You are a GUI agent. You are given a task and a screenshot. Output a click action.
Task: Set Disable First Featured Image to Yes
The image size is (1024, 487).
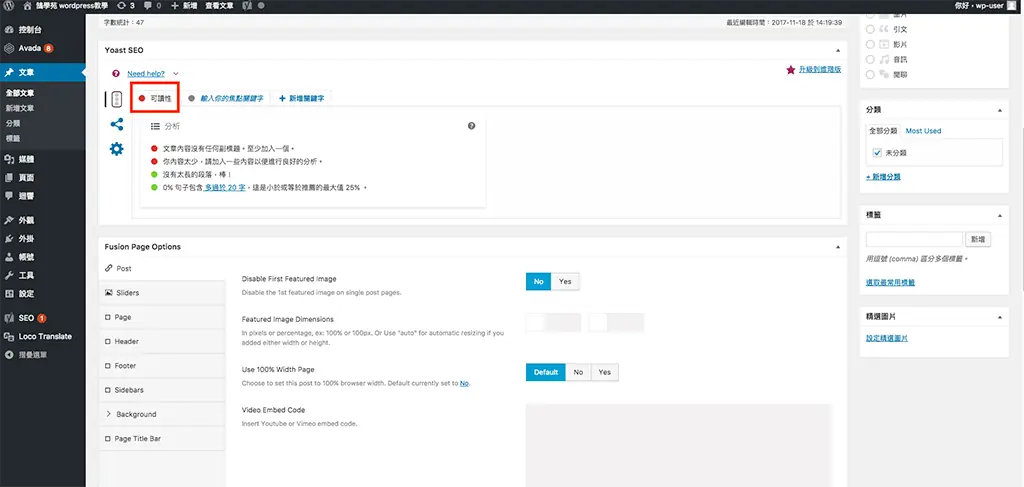(565, 281)
